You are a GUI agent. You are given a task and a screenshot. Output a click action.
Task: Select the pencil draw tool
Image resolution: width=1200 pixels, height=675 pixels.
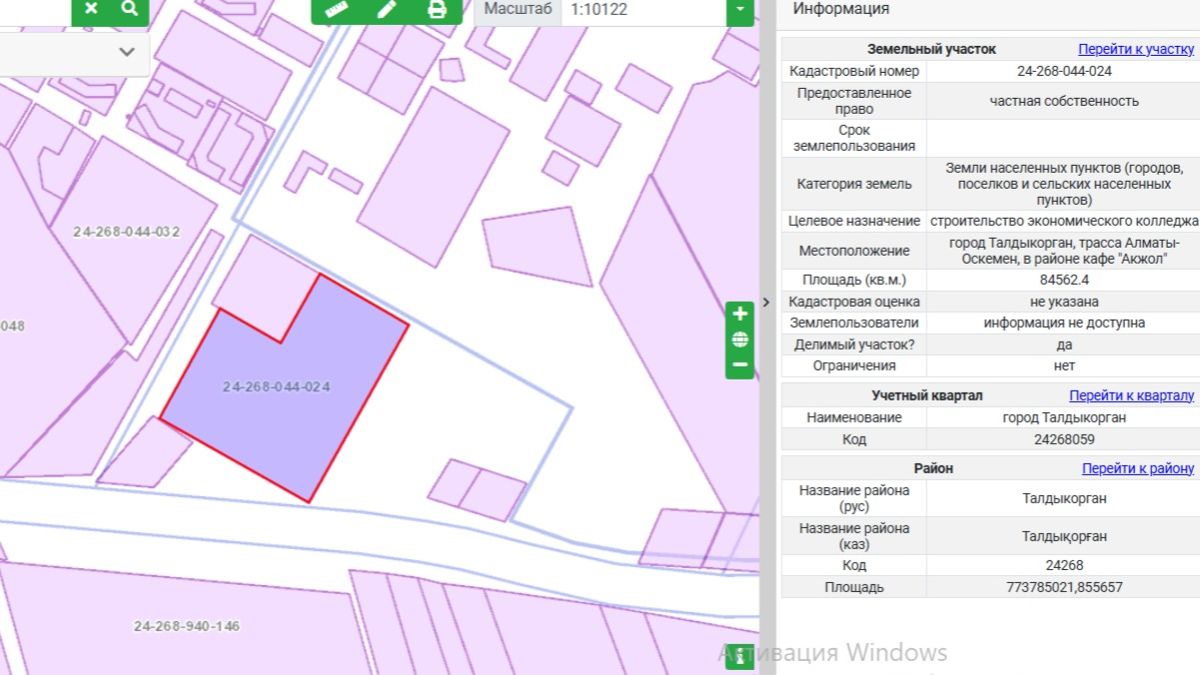tap(386, 10)
